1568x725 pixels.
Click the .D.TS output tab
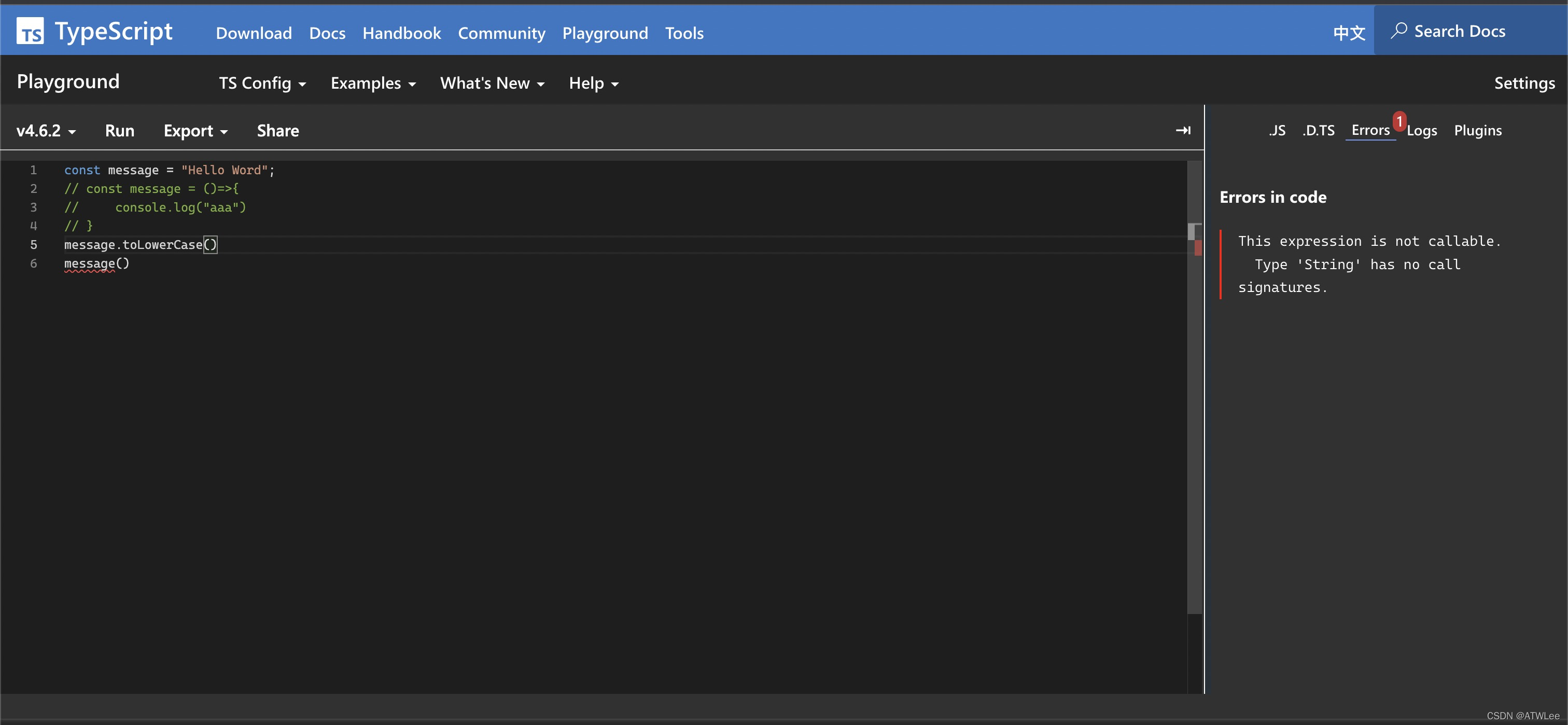1317,129
